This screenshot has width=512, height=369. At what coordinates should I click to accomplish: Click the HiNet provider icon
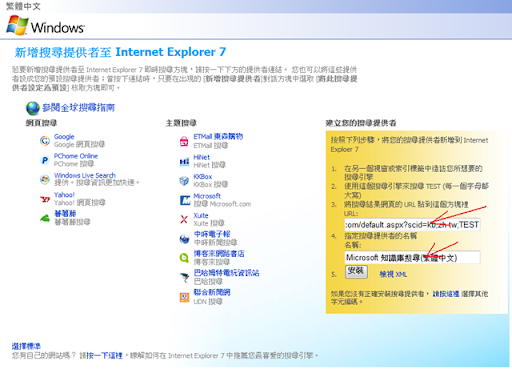pos(184,162)
